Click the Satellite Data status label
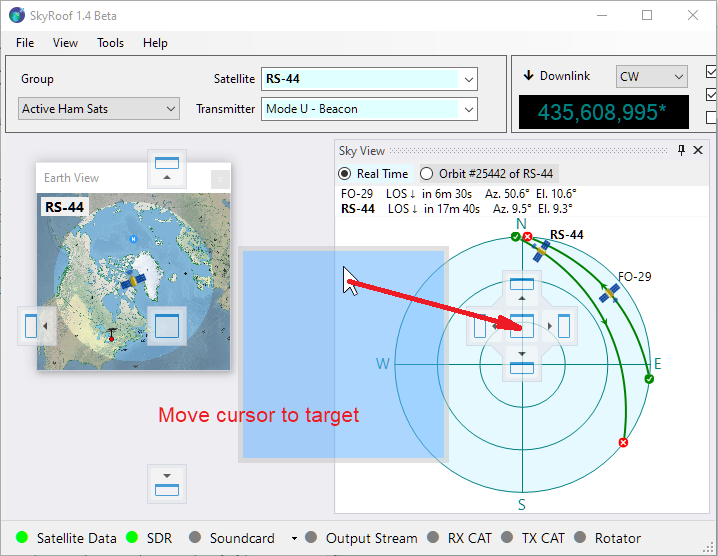Viewport: 718px width, 556px height. click(x=76, y=538)
